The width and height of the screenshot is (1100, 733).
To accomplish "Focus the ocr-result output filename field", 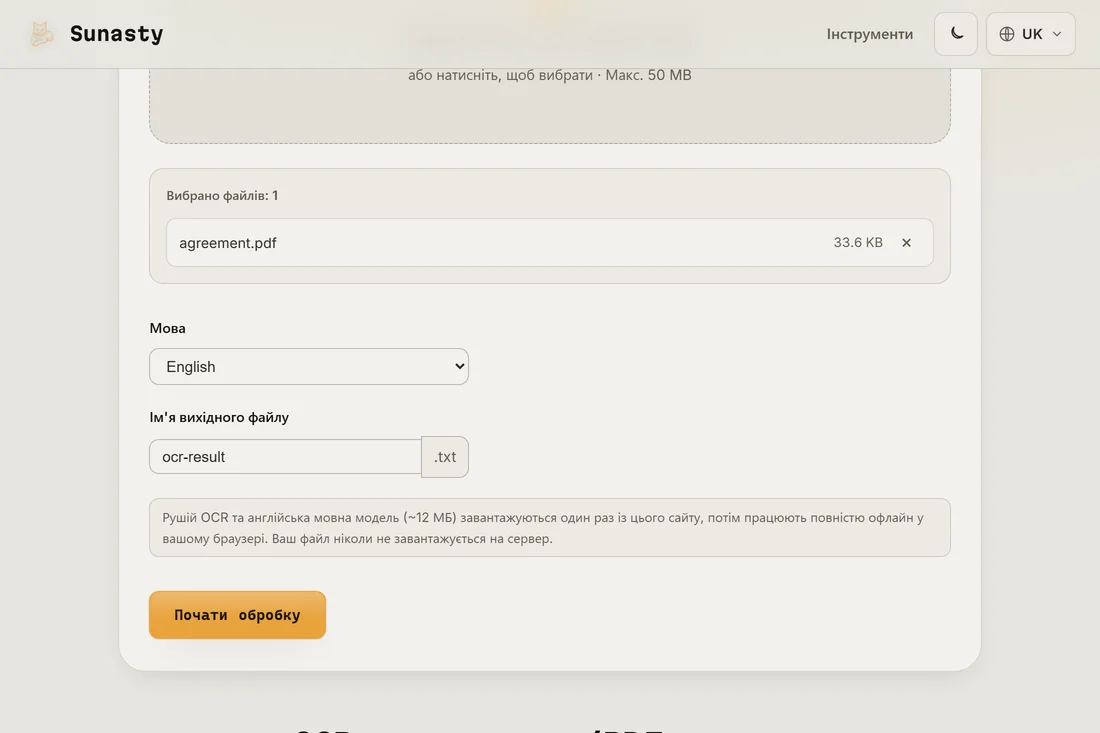I will coord(286,457).
